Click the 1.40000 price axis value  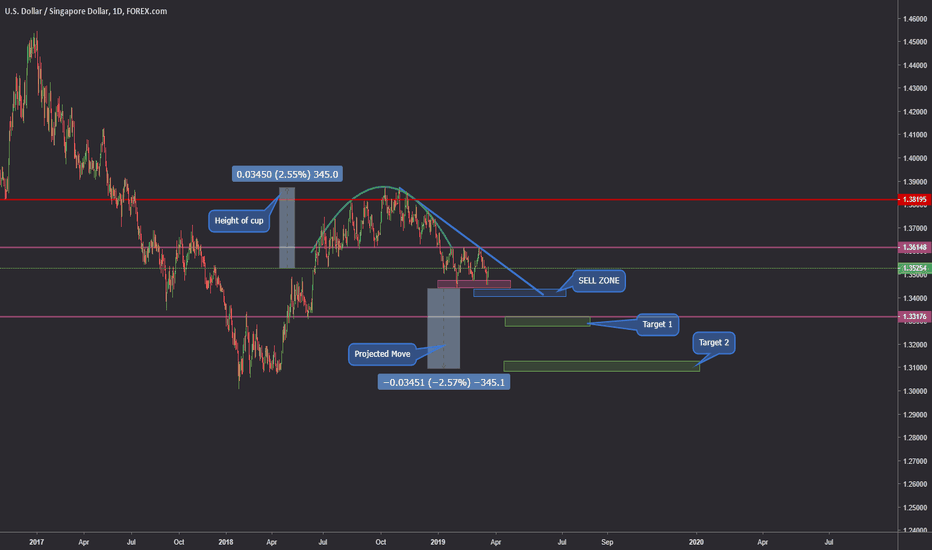[915, 158]
